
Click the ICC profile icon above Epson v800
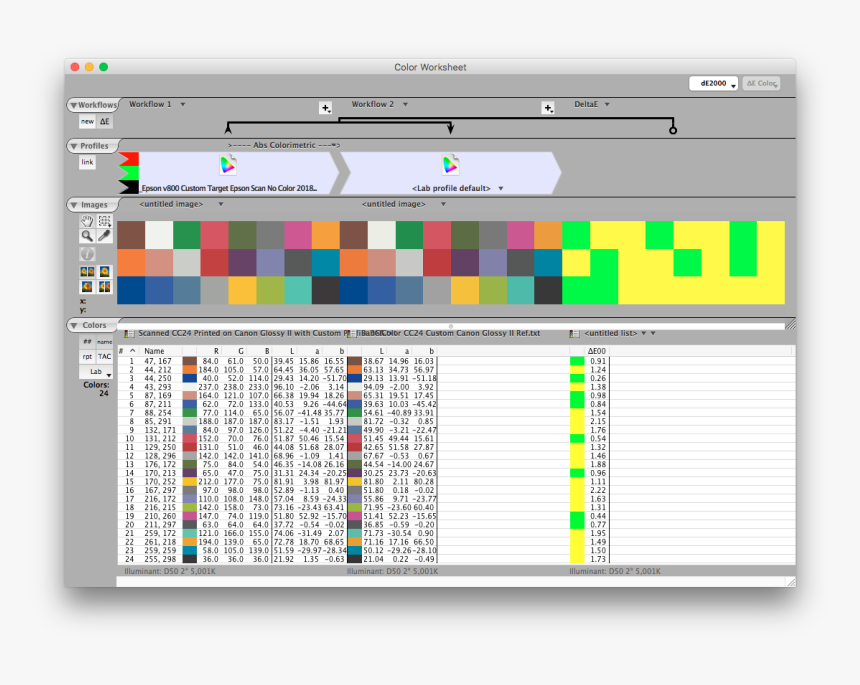pos(228,165)
